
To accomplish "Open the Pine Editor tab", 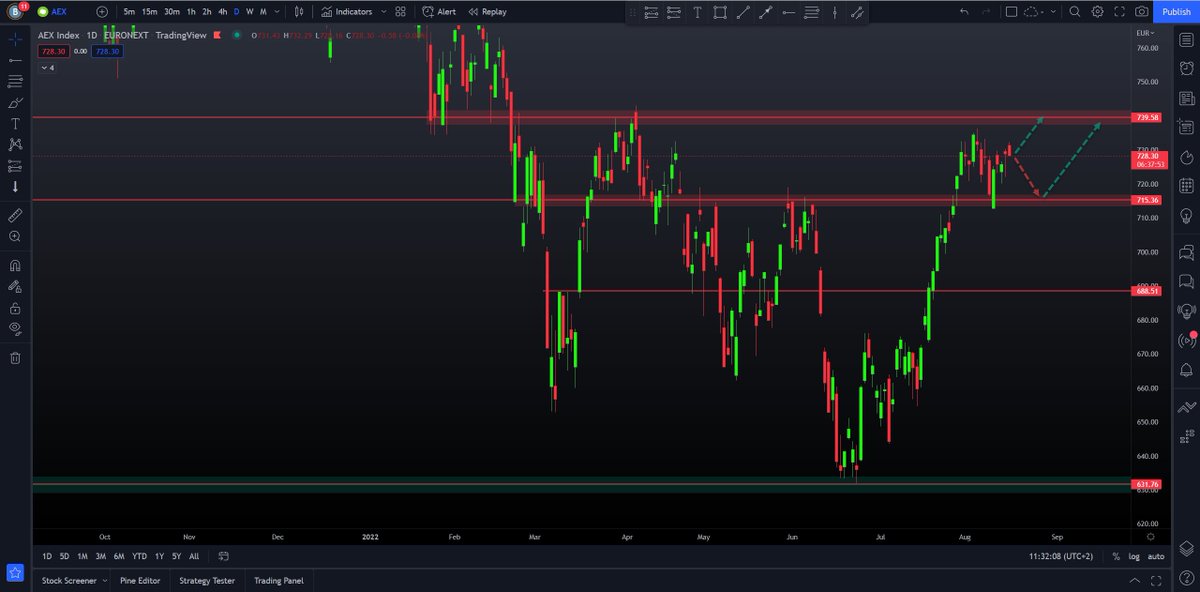I will [x=141, y=580].
